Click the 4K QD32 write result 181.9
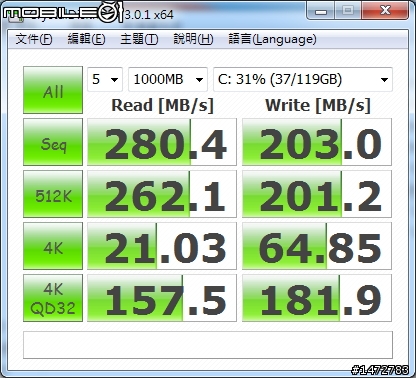This screenshot has height=378, width=416. pos(317,298)
